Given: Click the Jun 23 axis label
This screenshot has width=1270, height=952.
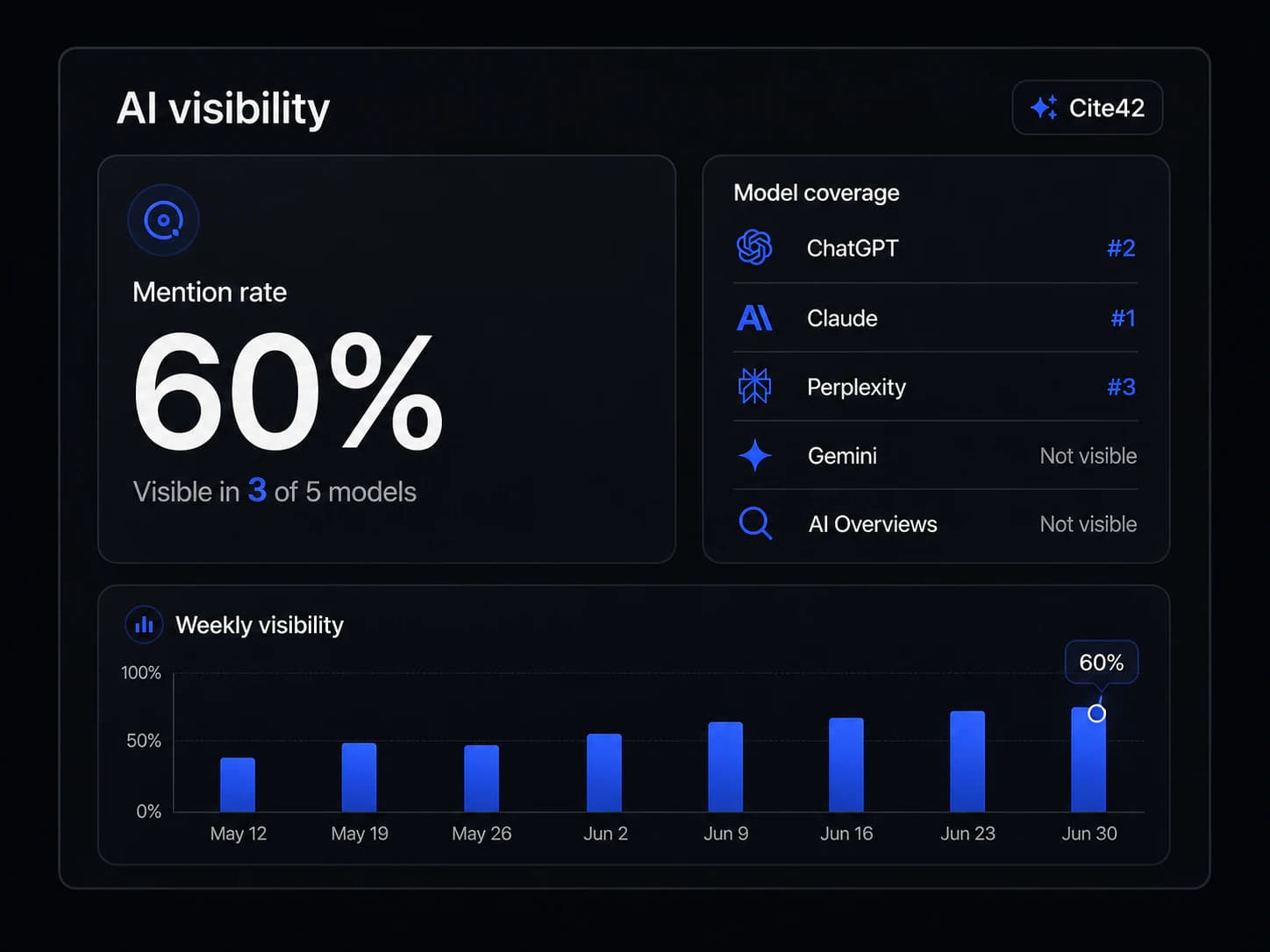Looking at the screenshot, I should pos(968,834).
